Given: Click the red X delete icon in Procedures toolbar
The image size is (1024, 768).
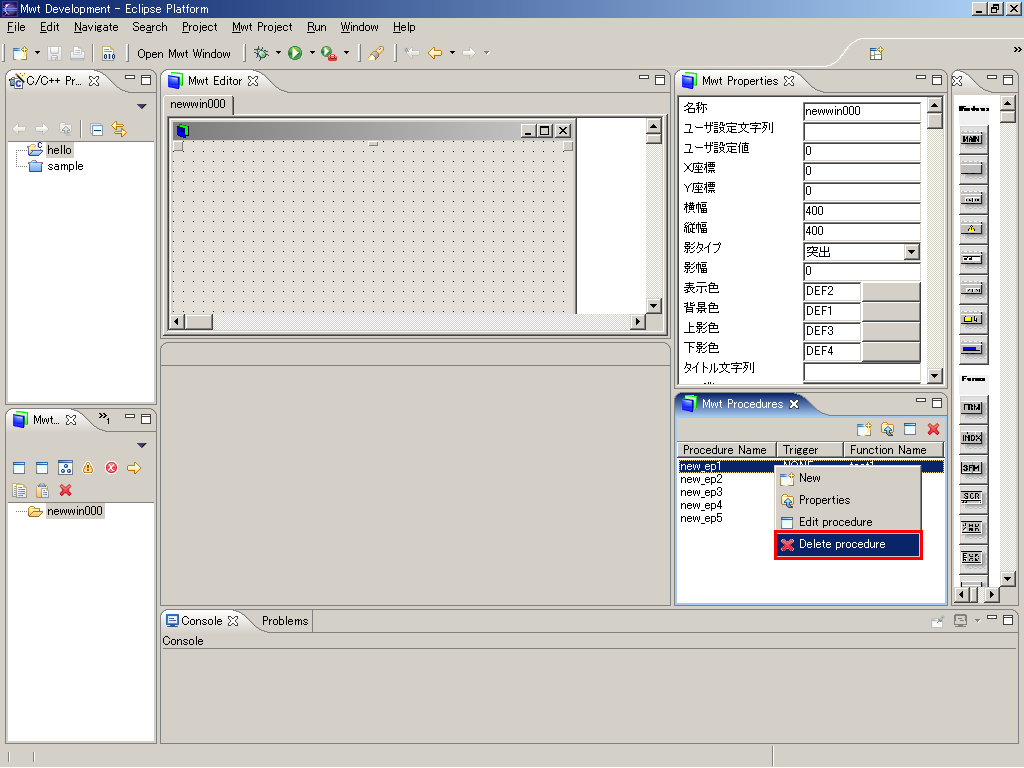Looking at the screenshot, I should point(933,429).
